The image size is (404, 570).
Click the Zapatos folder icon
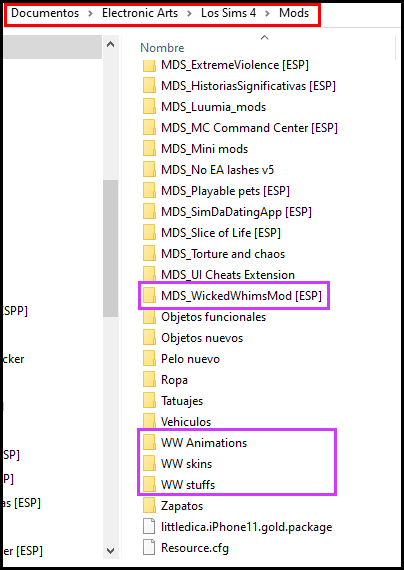pos(149,506)
